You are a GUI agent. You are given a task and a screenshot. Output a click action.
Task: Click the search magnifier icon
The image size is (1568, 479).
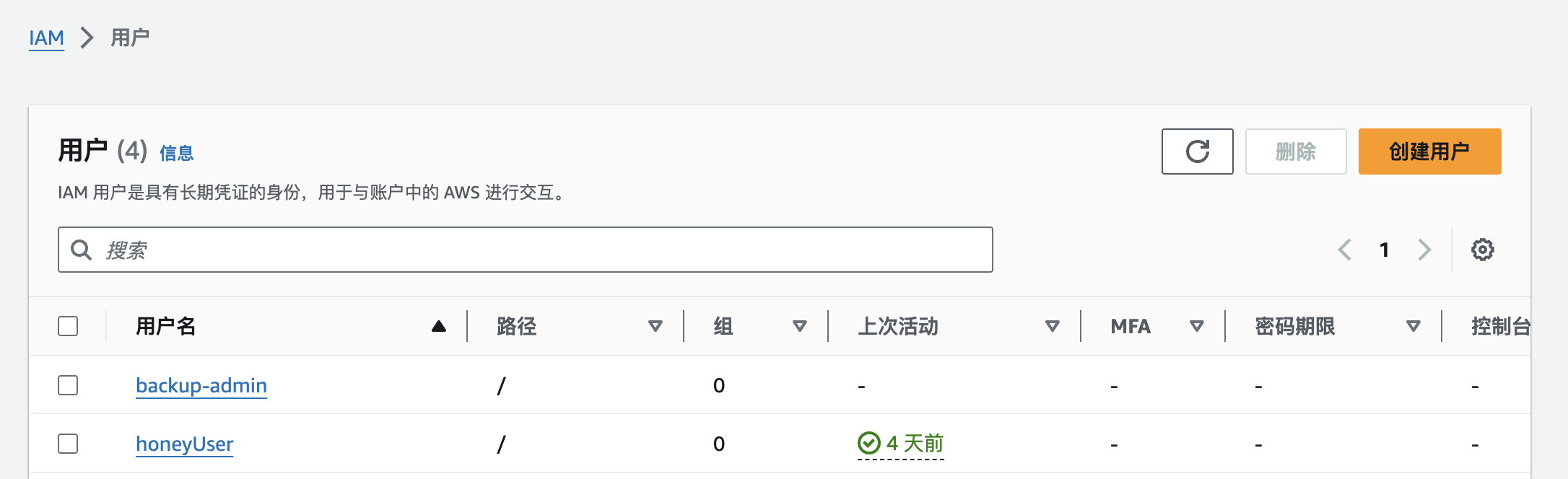(81, 250)
